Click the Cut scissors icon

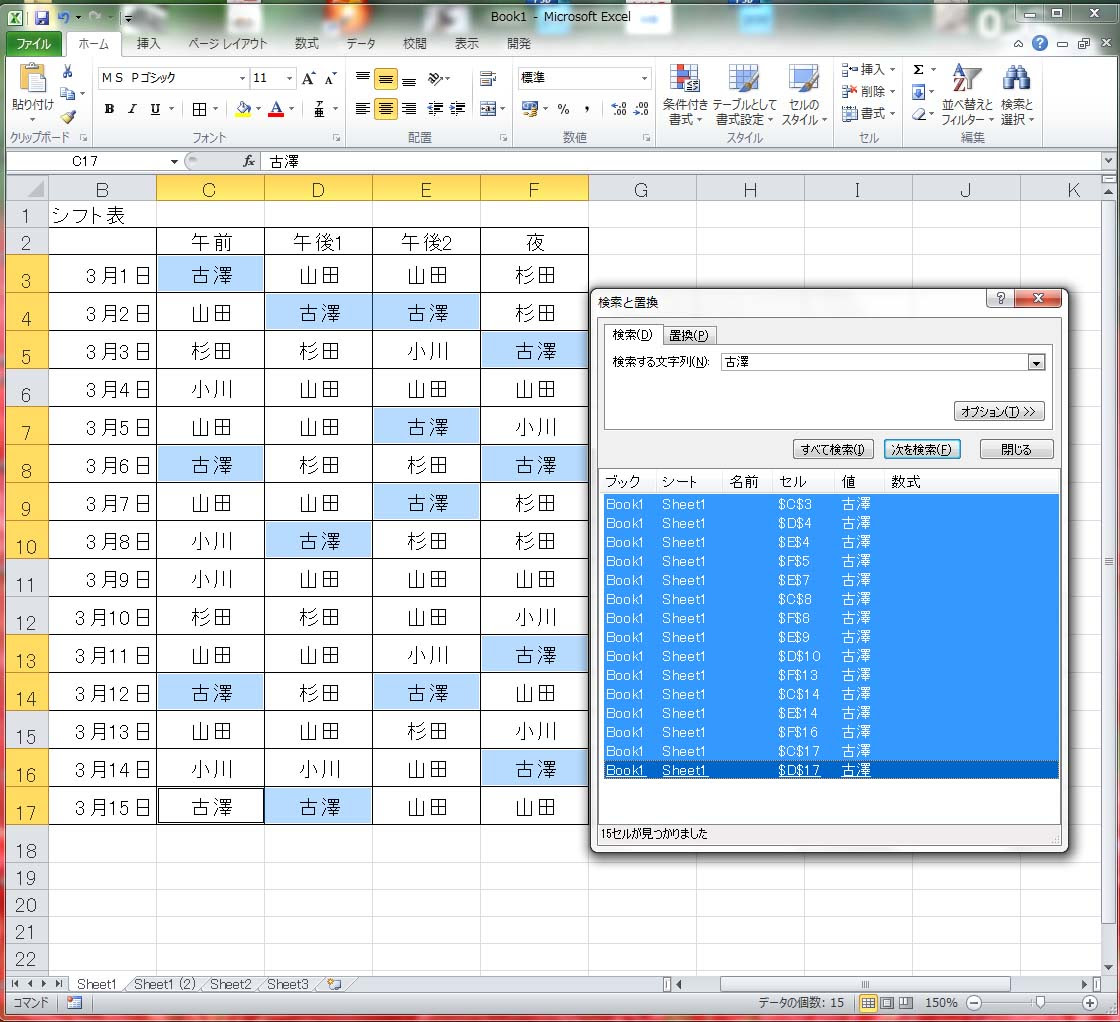pyautogui.click(x=68, y=71)
